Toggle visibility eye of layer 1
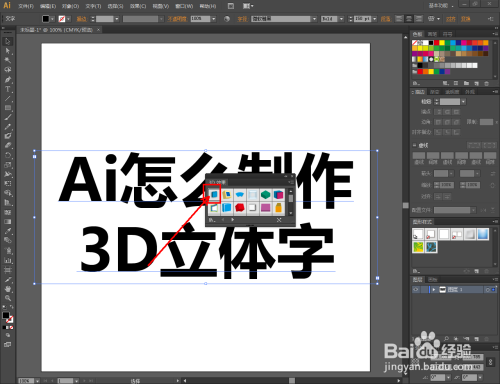The width and height of the screenshot is (500, 384). (416, 290)
